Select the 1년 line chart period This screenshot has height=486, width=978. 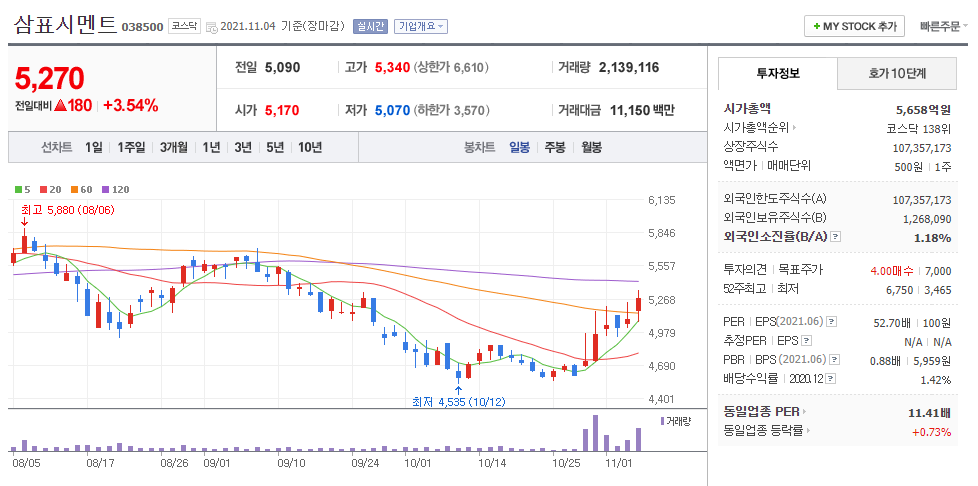pos(211,148)
